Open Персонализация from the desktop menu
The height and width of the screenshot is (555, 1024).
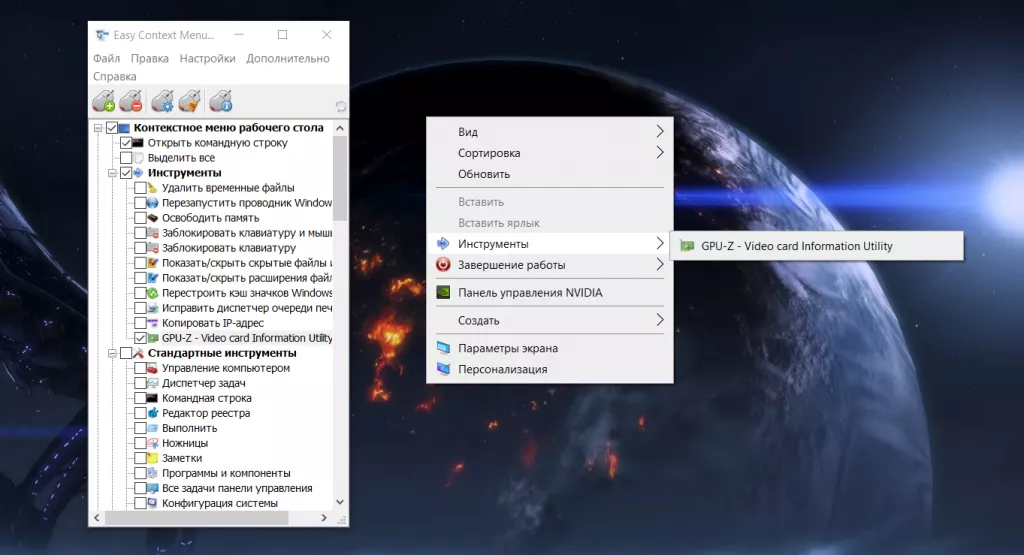pos(502,369)
